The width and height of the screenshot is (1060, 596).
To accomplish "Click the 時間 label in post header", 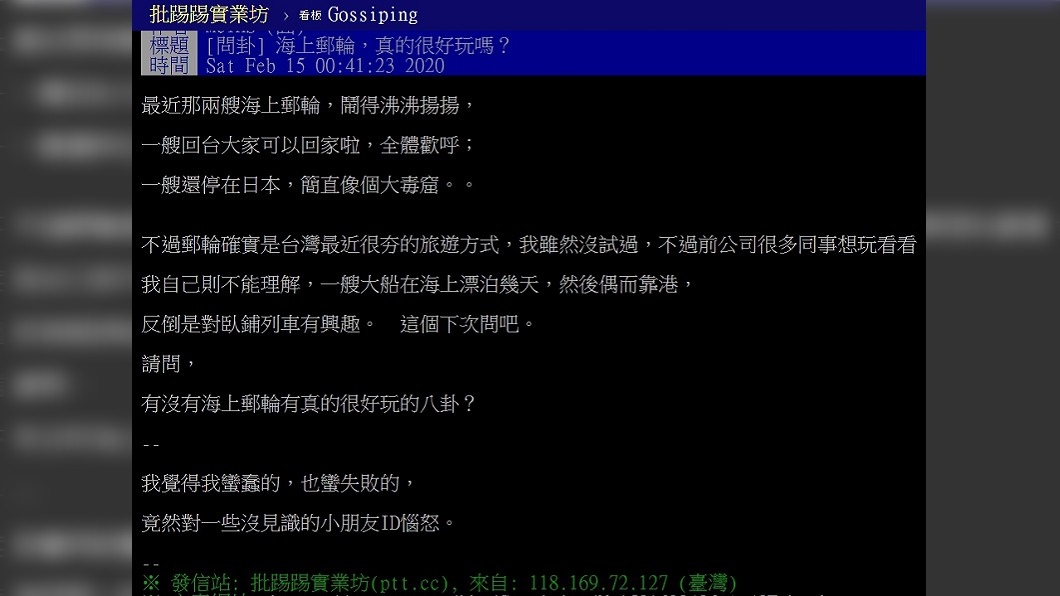I will (169, 65).
